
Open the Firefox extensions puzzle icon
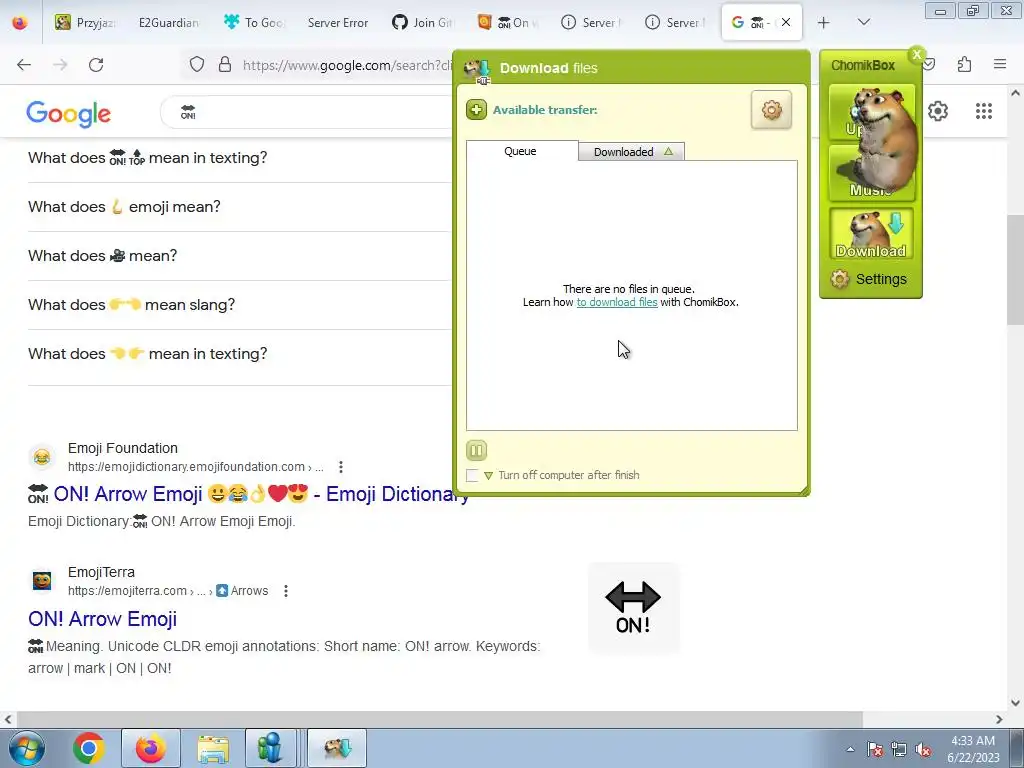(x=965, y=65)
